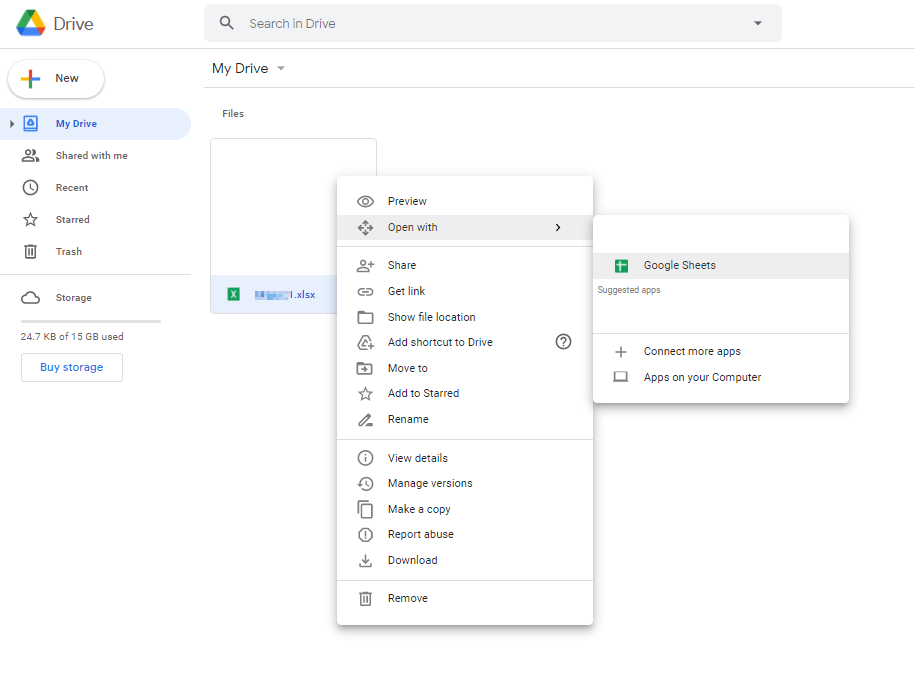This screenshot has height=697, width=915.
Task: Click the search magnifier icon
Action: pos(226,23)
